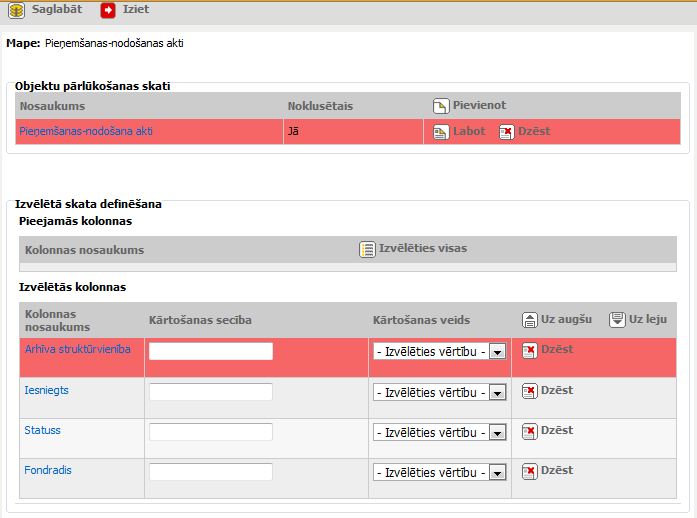Click the Labot edit icon
The height and width of the screenshot is (518, 697).
click(441, 132)
